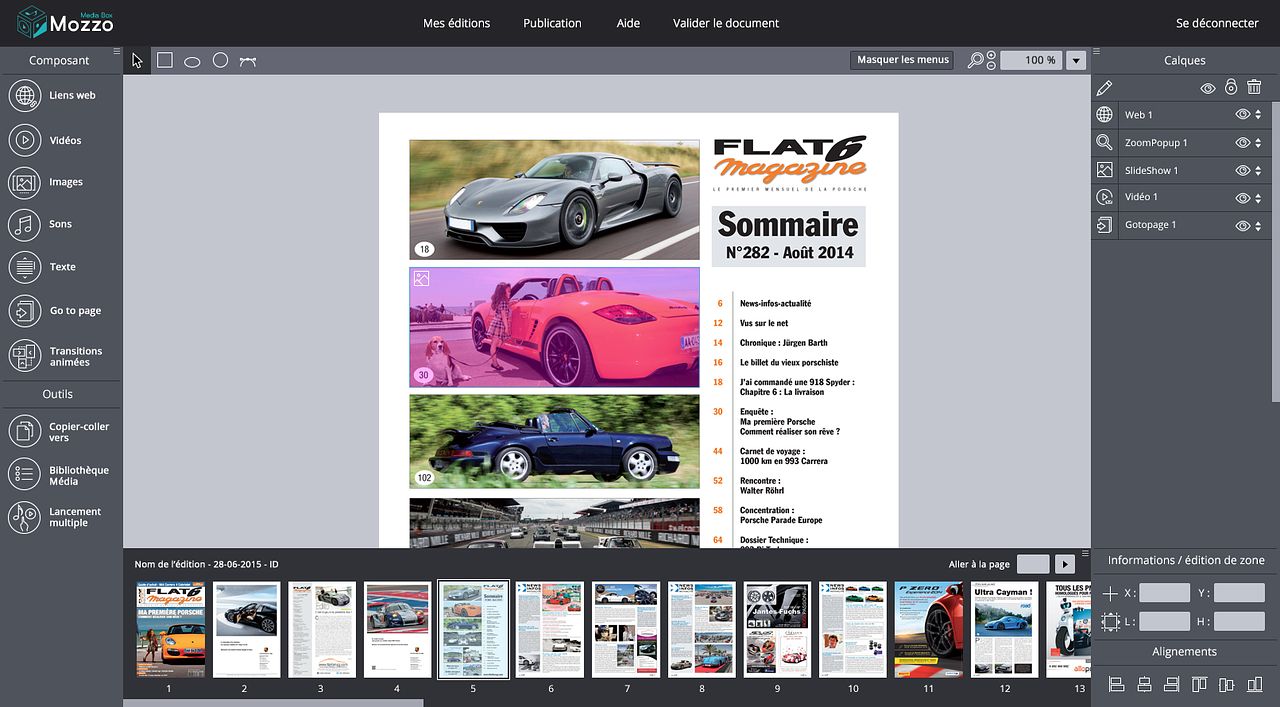This screenshot has height=707, width=1280.
Task: Add a Vidéos component
Action: [x=25, y=140]
